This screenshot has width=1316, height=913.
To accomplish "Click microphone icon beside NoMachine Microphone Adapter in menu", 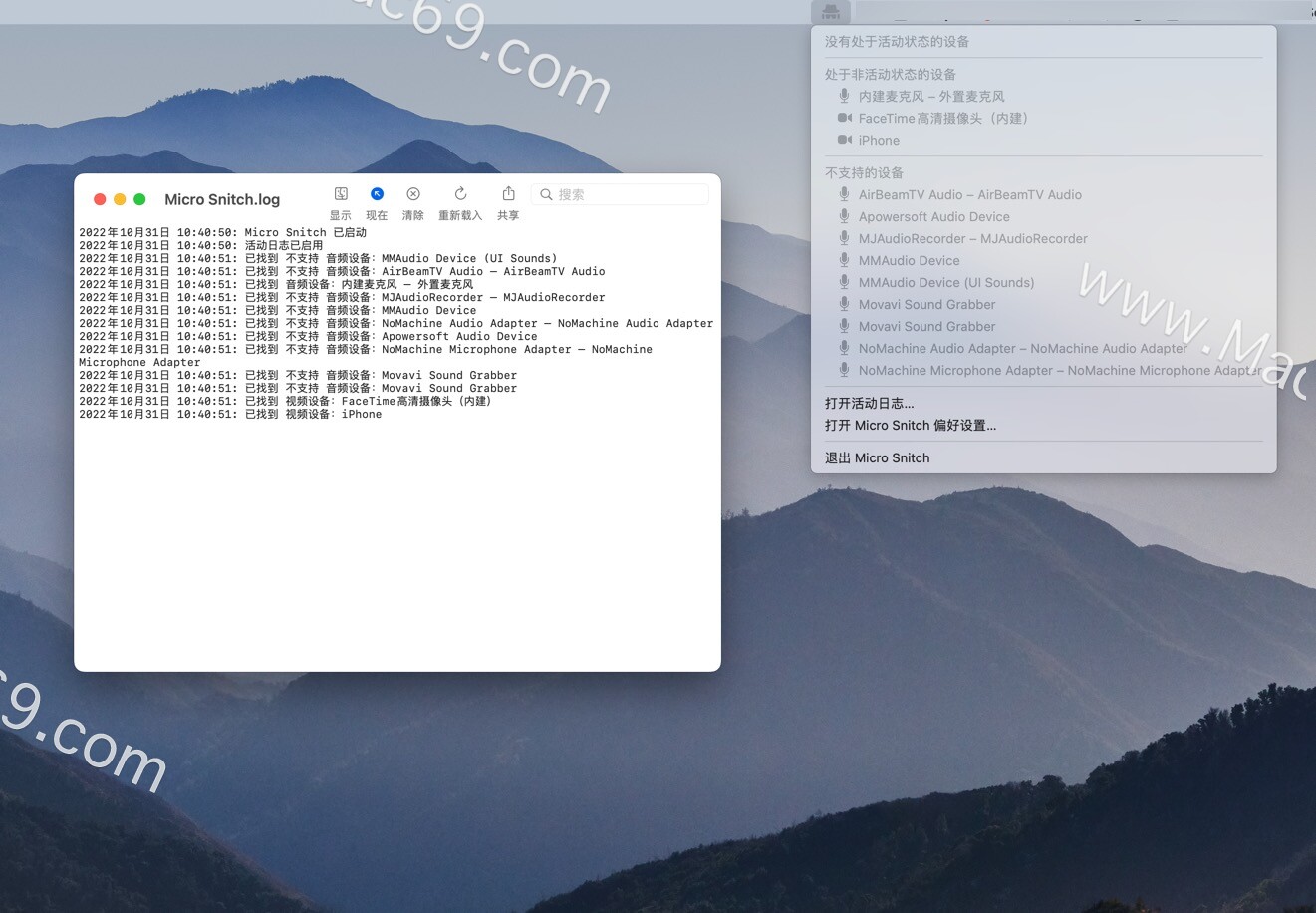I will (x=844, y=370).
